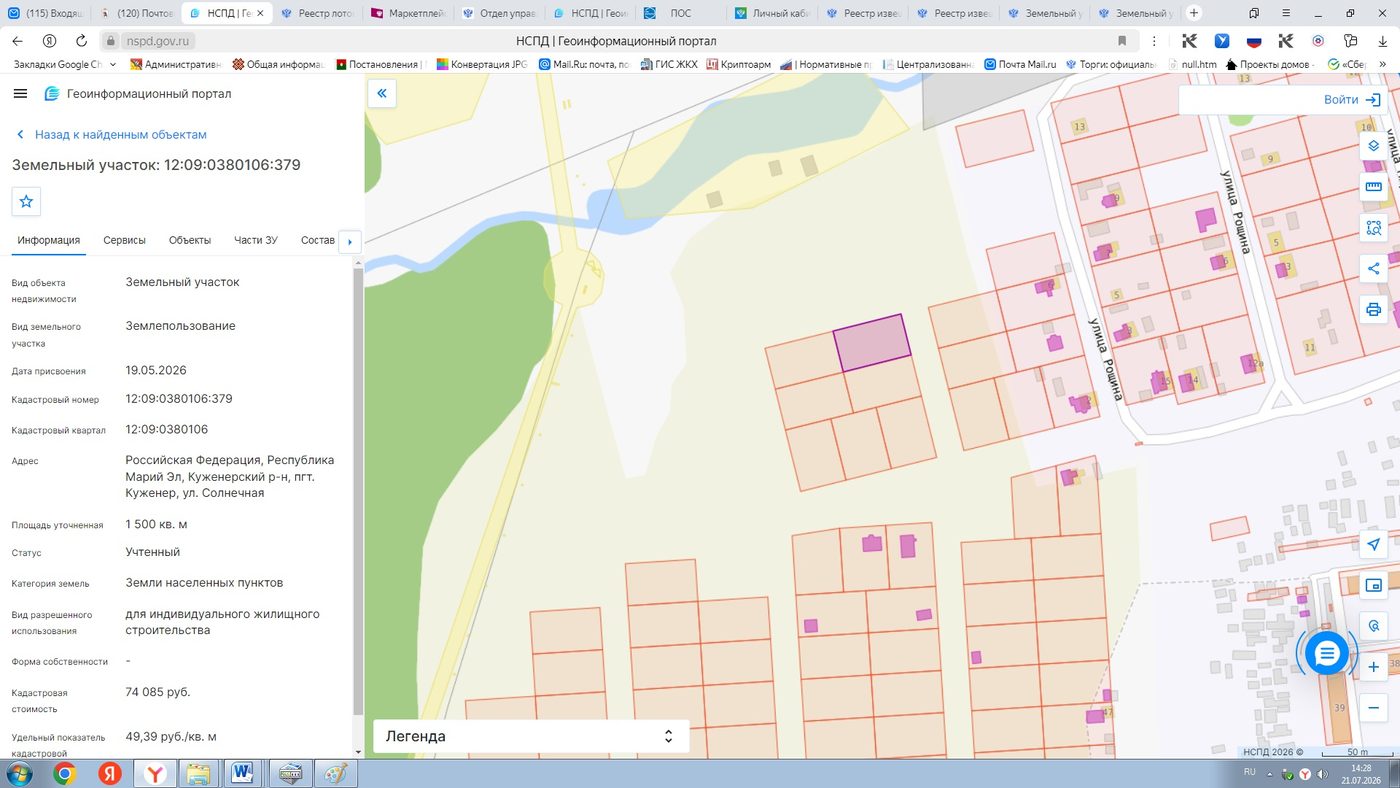Open Paint from the taskbar
The height and width of the screenshot is (788, 1400).
[x=334, y=774]
